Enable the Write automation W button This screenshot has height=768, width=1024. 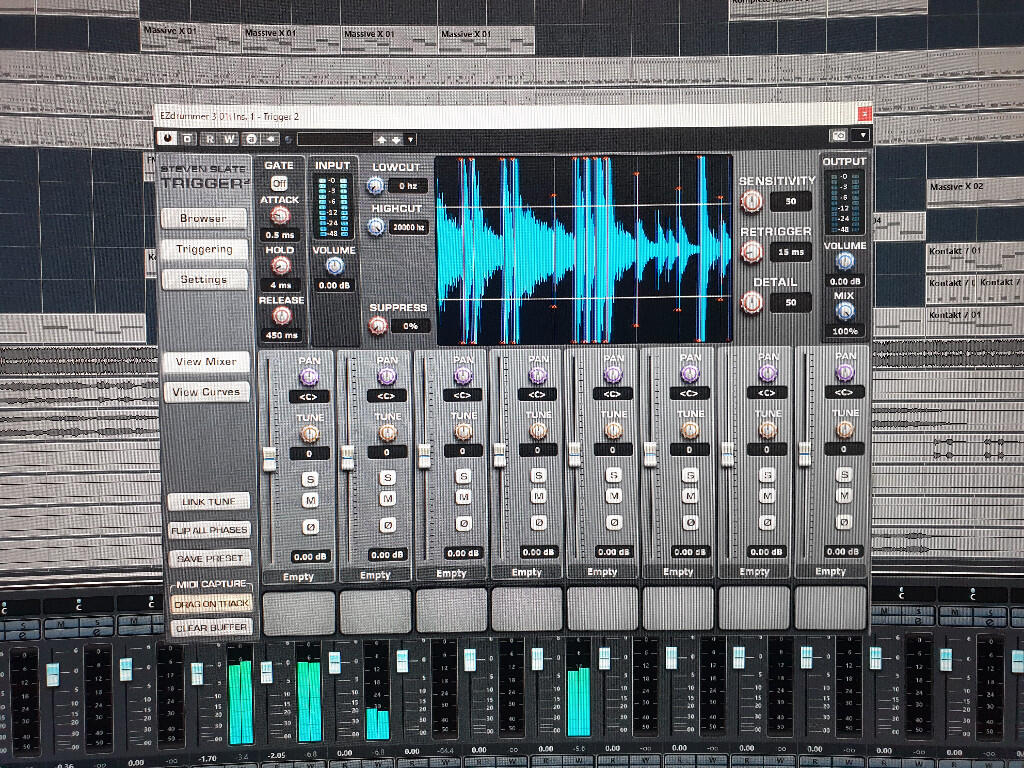229,139
